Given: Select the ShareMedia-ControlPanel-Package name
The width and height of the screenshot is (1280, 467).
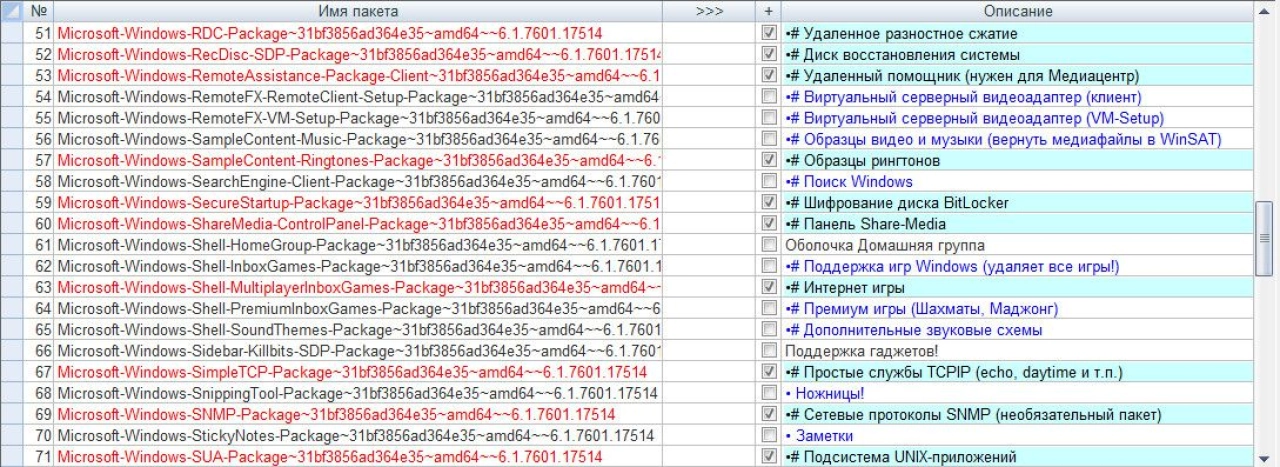Looking at the screenshot, I should pos(358,223).
